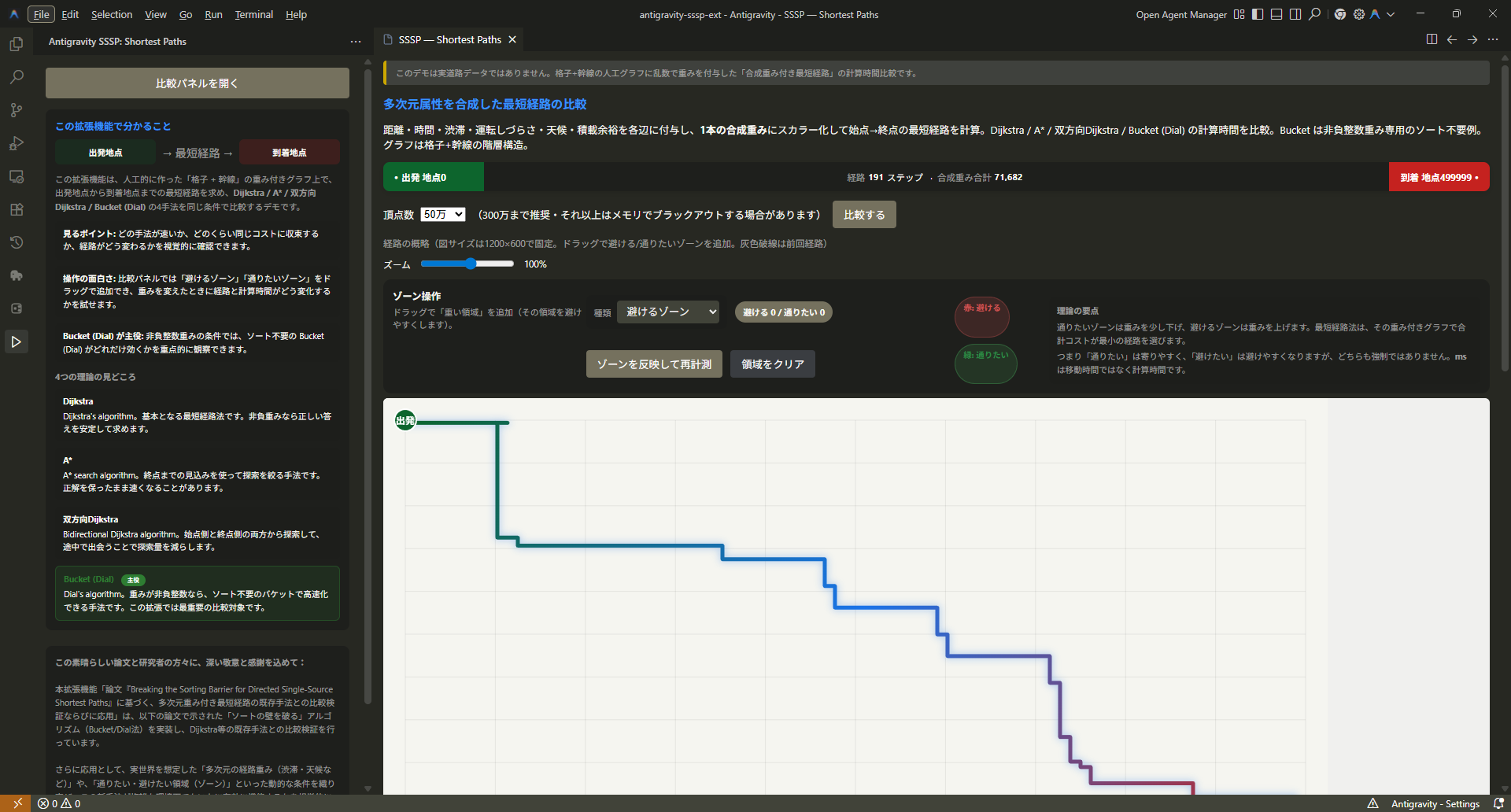Click Antigravity - Settings in the status bar
The height and width of the screenshot is (812, 1511).
[x=1435, y=803]
